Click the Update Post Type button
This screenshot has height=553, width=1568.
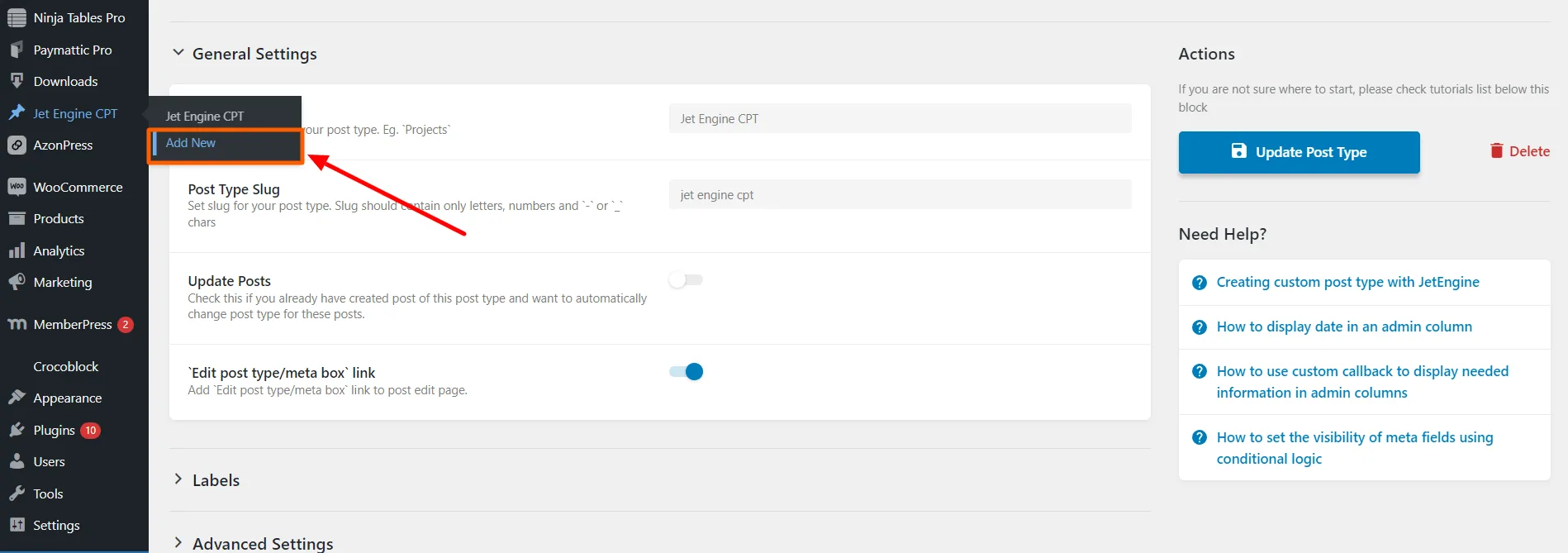click(x=1299, y=152)
